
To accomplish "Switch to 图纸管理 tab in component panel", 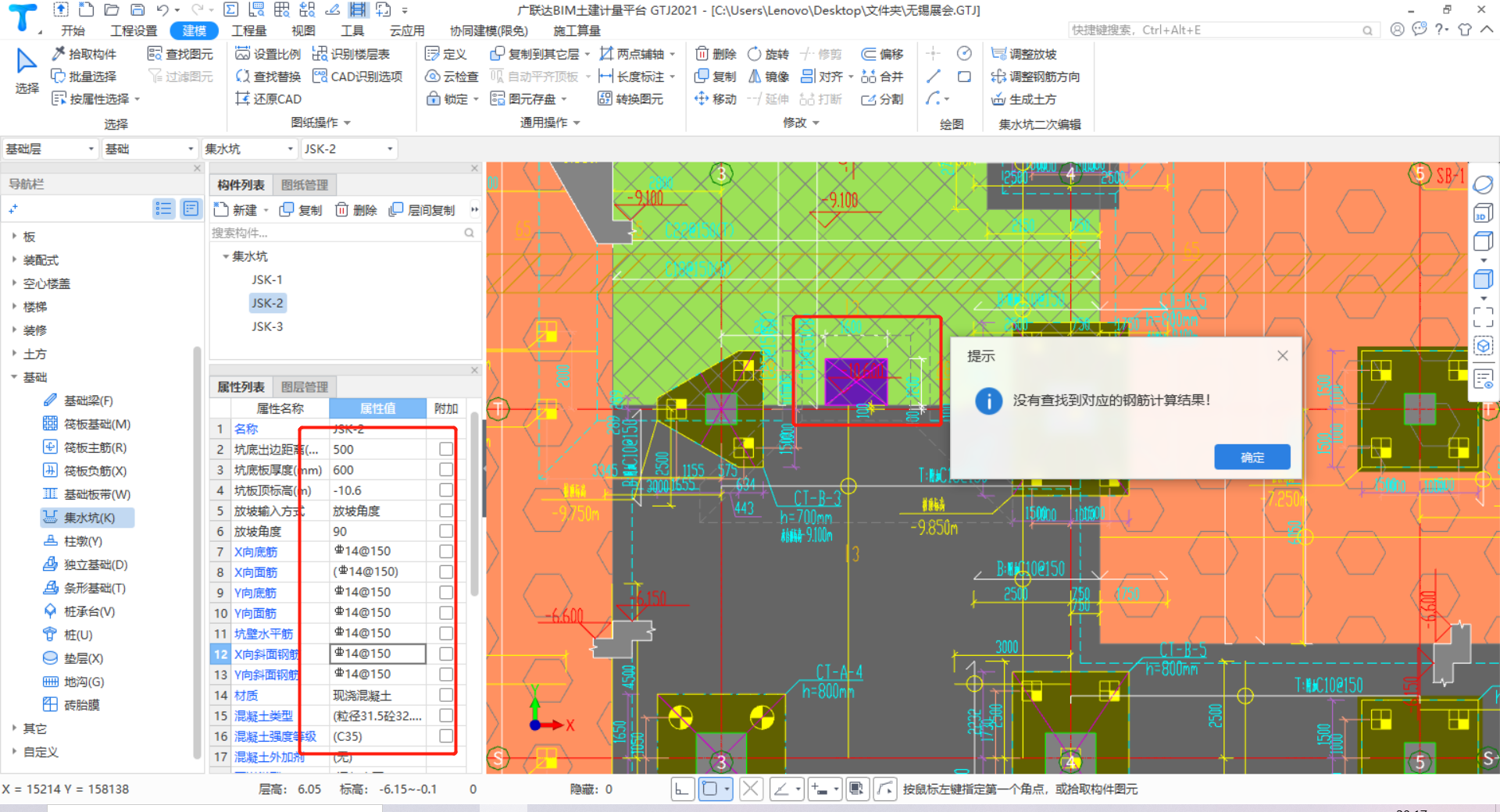I will coord(305,185).
